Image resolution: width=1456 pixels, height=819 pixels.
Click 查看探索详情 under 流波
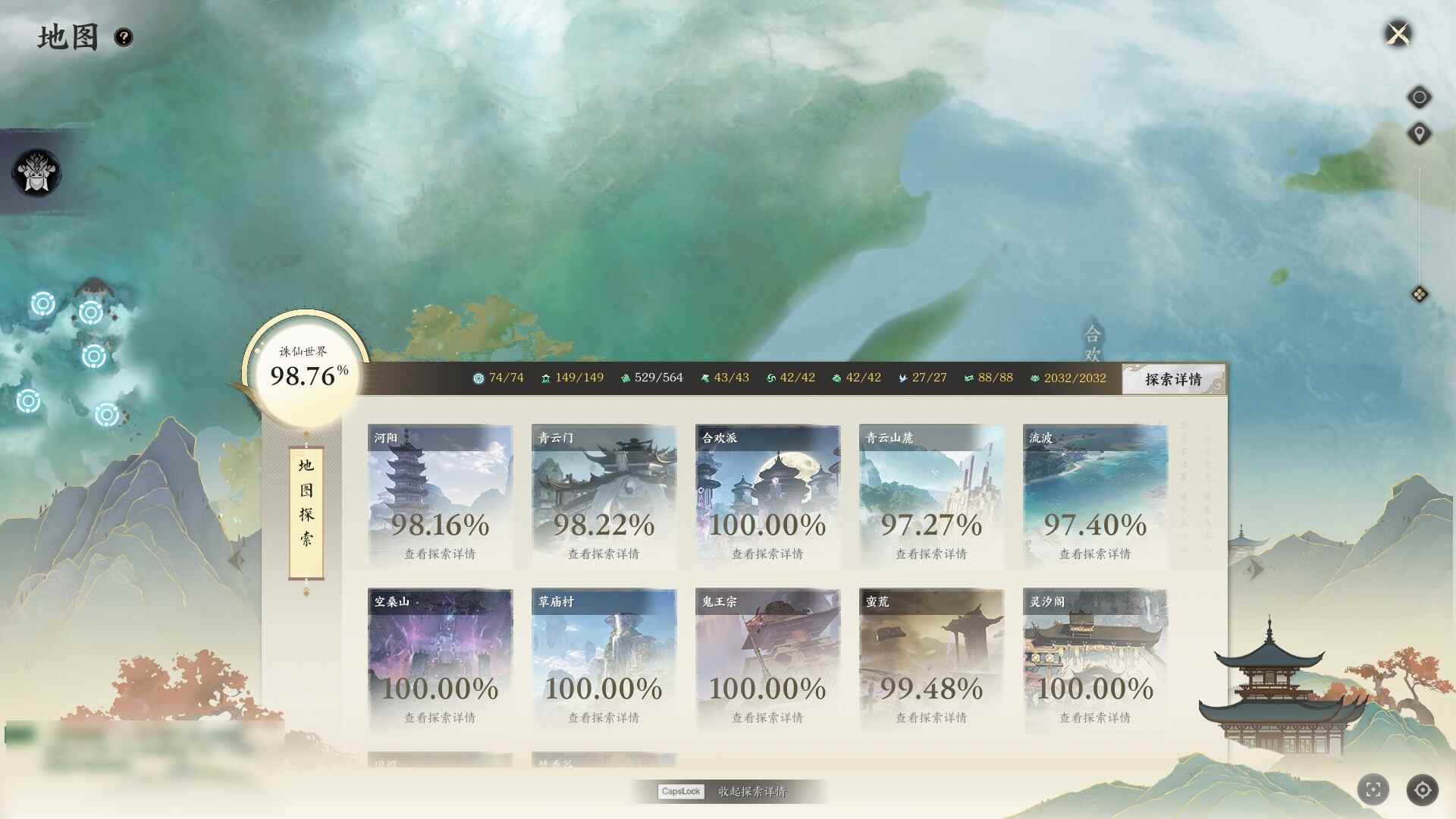point(1095,554)
